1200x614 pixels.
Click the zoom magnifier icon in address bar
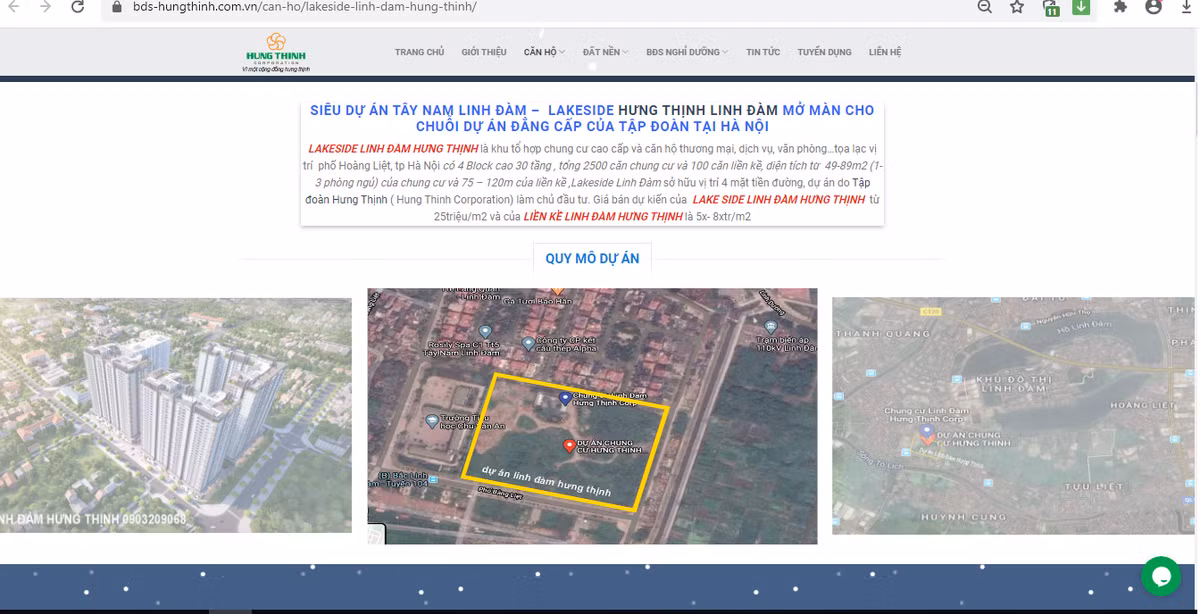(984, 7)
